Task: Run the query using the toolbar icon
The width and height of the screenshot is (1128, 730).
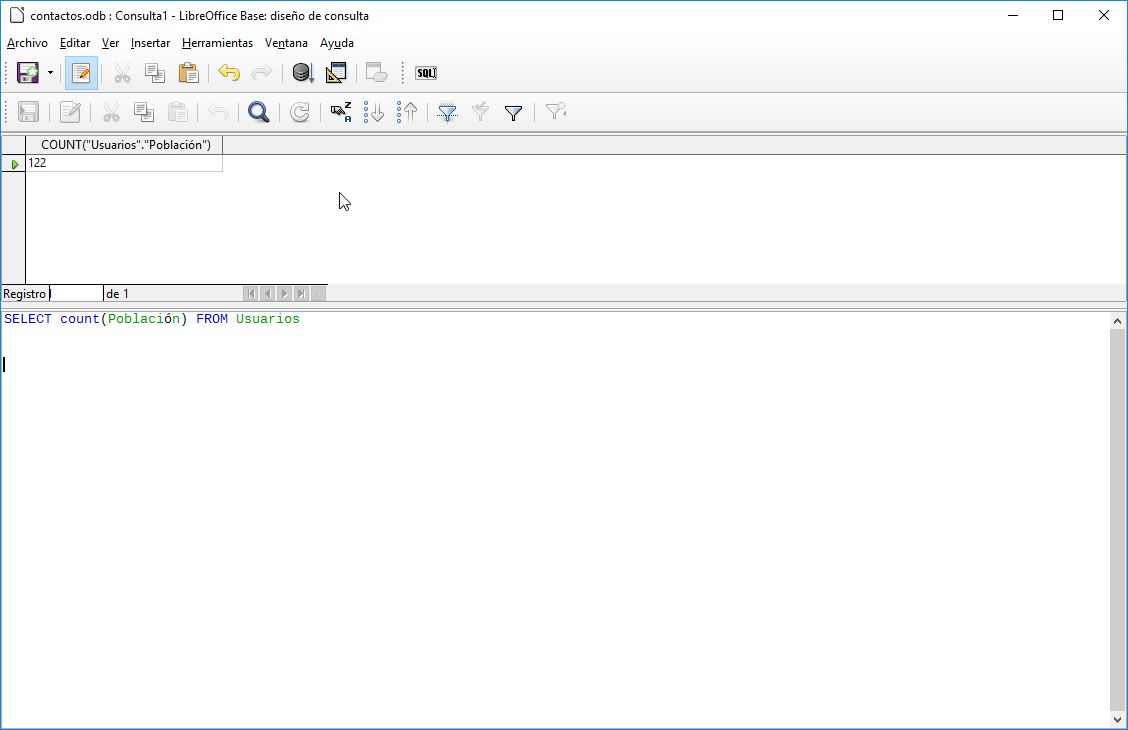Action: point(302,72)
